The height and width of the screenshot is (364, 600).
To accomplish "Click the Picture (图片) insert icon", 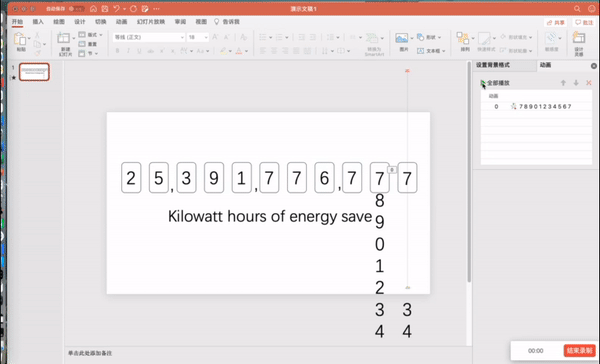I will (x=401, y=38).
